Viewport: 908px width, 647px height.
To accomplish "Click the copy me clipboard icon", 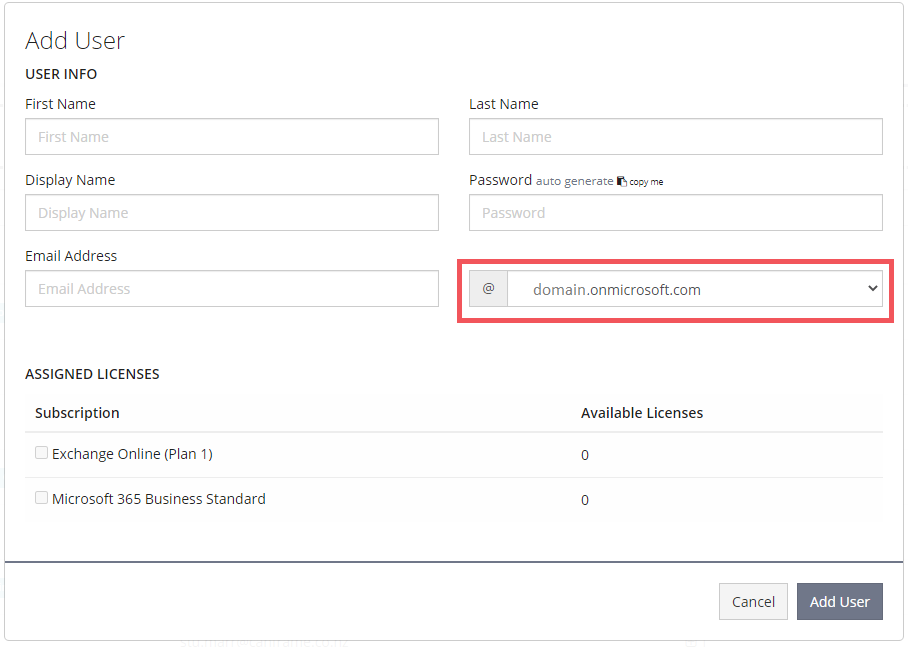I will pyautogui.click(x=621, y=181).
